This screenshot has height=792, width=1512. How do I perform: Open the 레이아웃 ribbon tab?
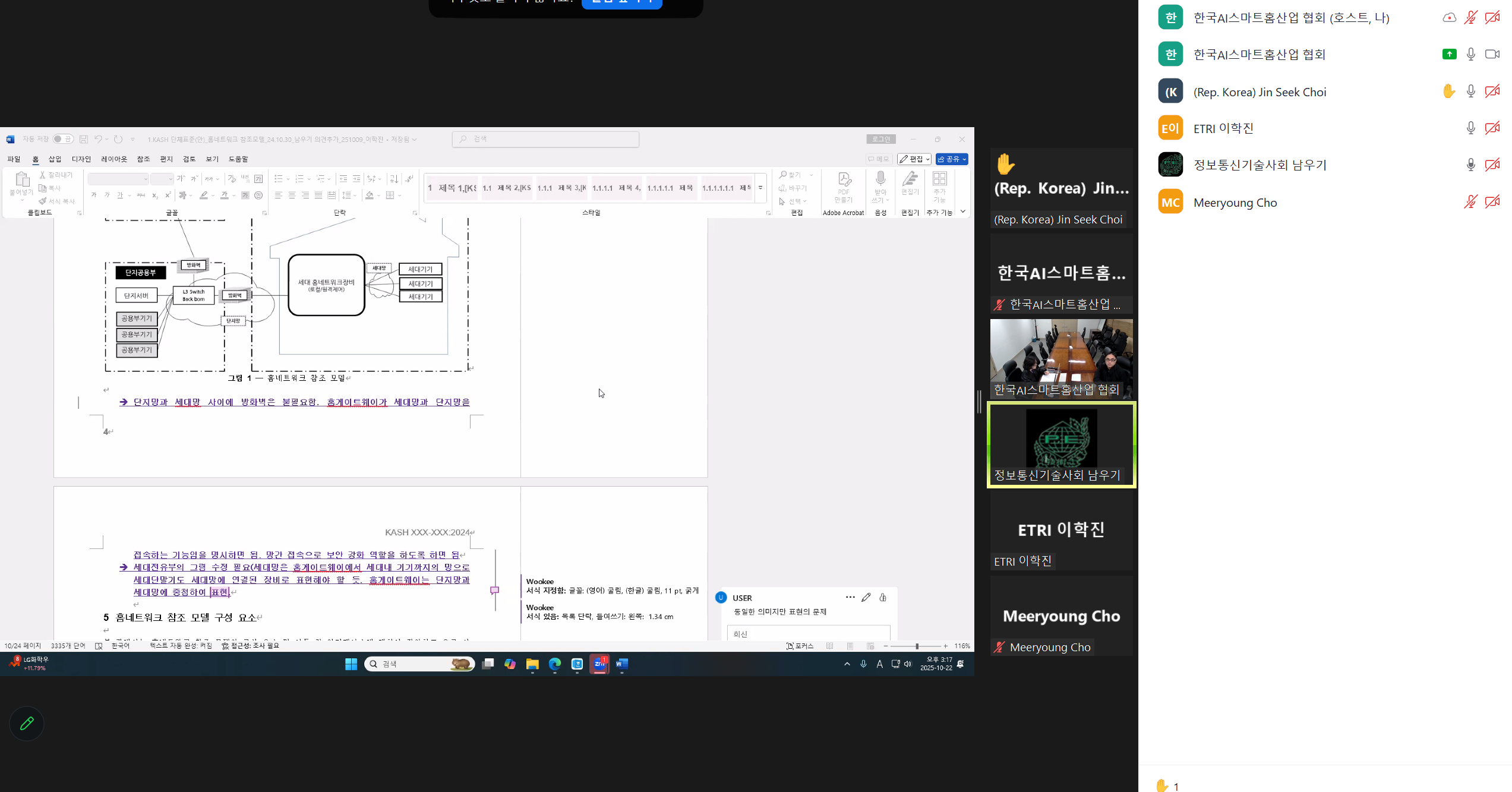click(114, 159)
